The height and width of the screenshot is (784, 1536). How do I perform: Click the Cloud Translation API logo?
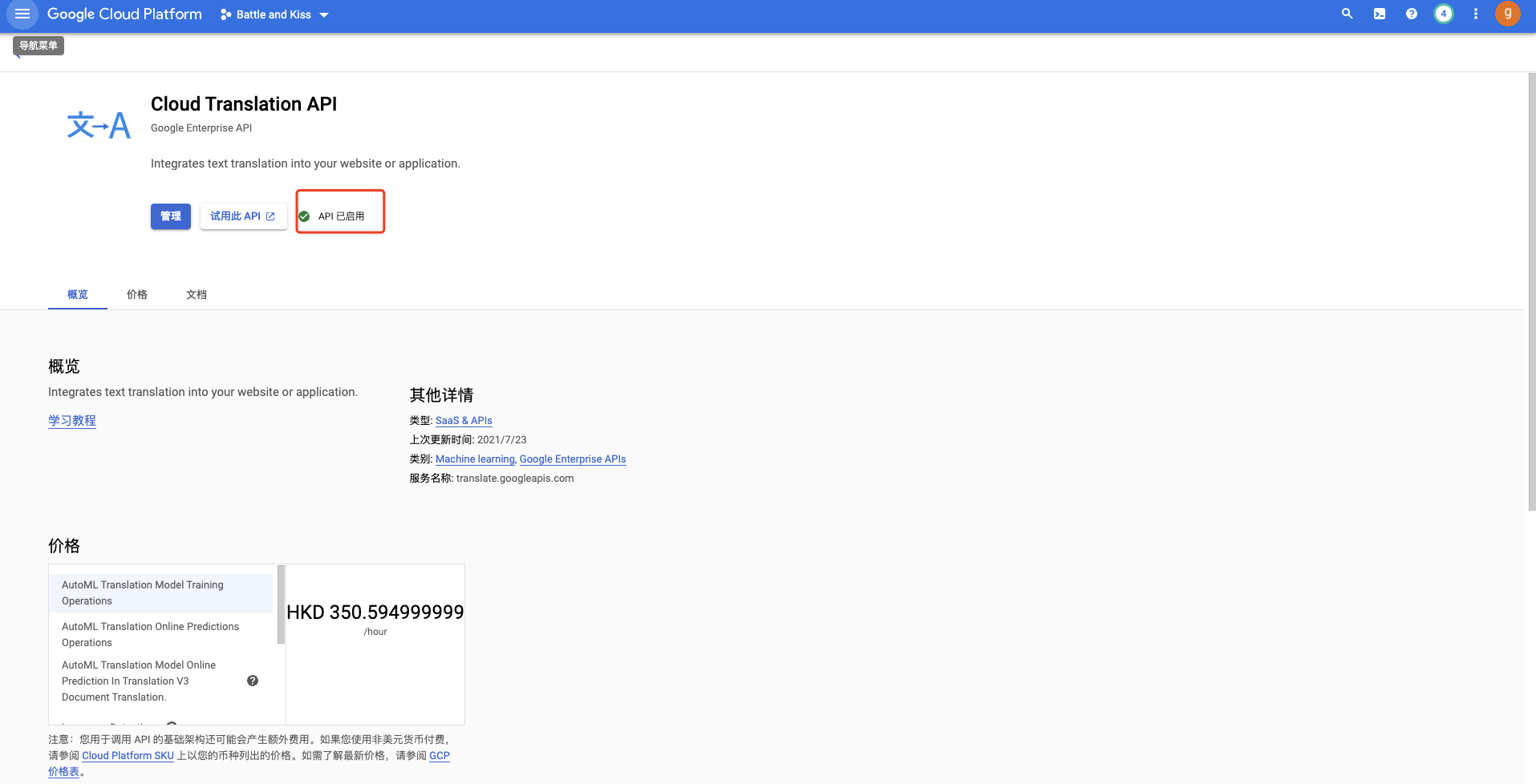click(99, 126)
